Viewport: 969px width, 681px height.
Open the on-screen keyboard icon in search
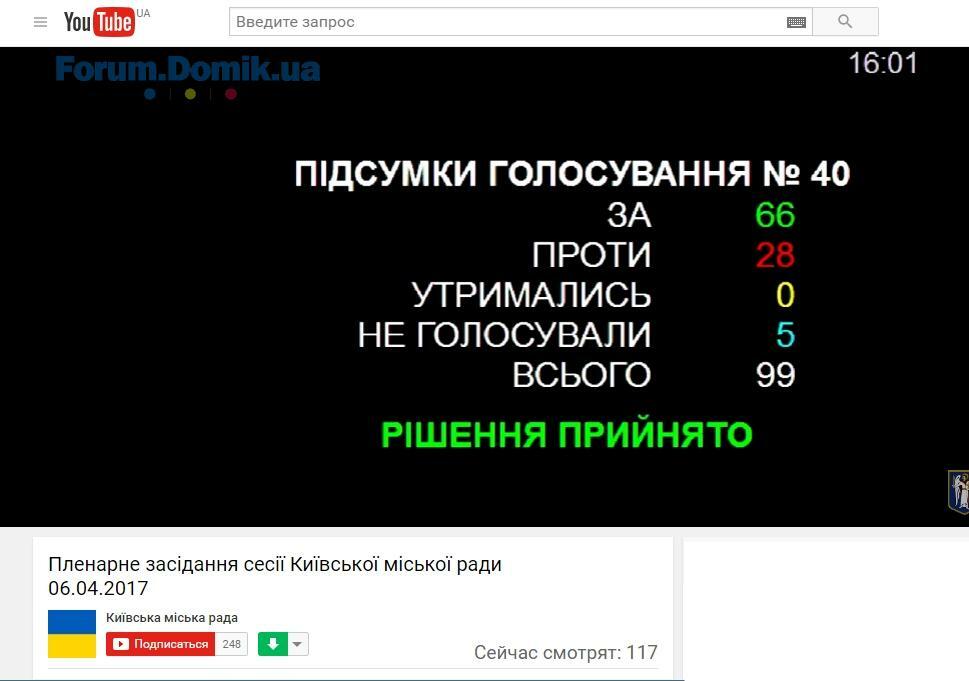(x=796, y=22)
